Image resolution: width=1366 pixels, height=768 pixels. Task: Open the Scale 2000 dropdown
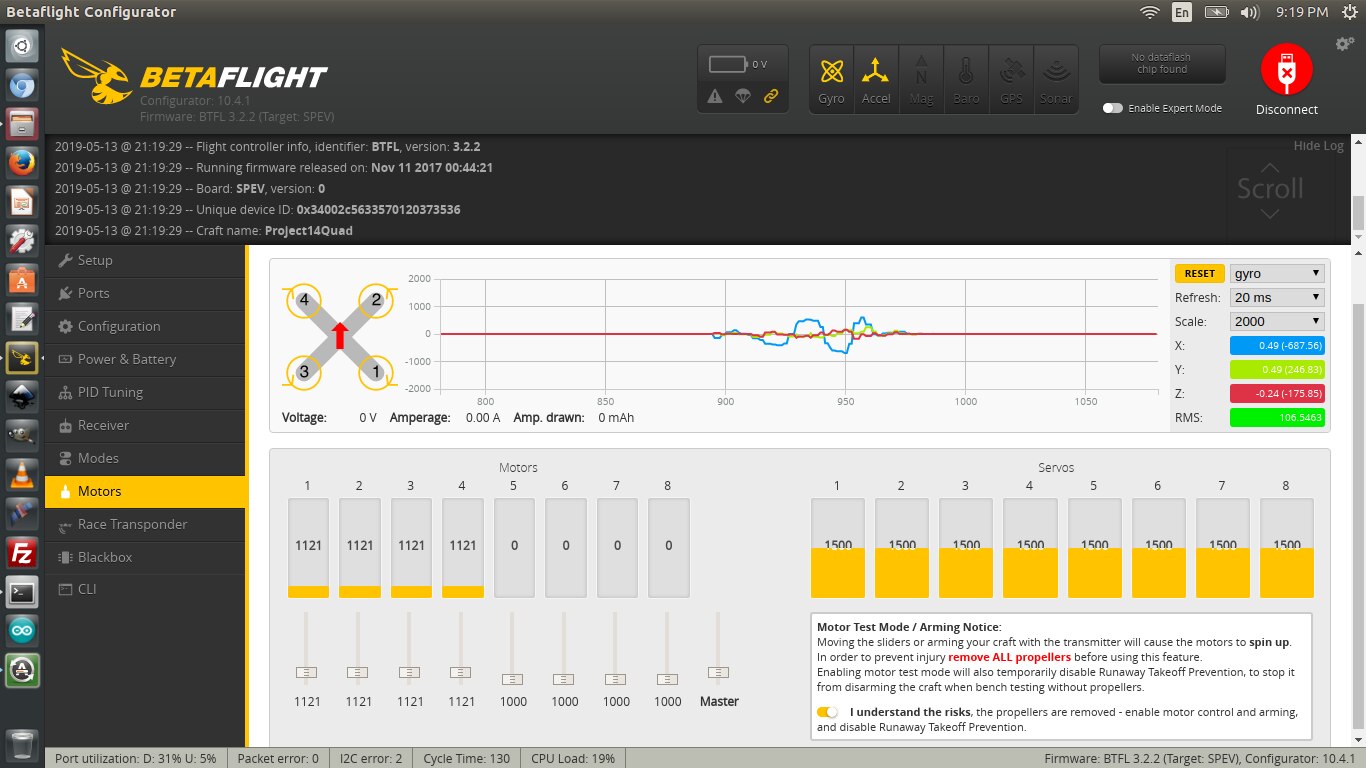[1277, 321]
